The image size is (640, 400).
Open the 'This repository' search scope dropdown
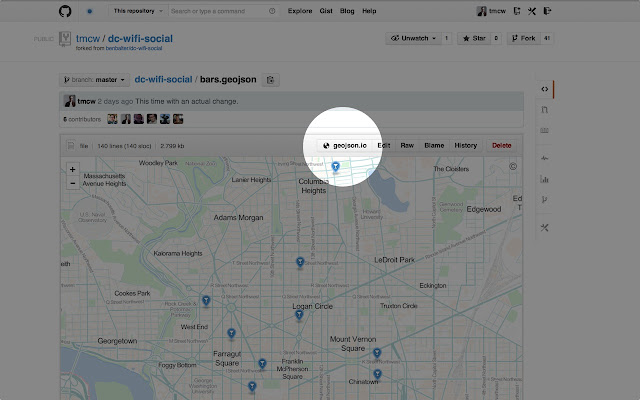tap(138, 11)
